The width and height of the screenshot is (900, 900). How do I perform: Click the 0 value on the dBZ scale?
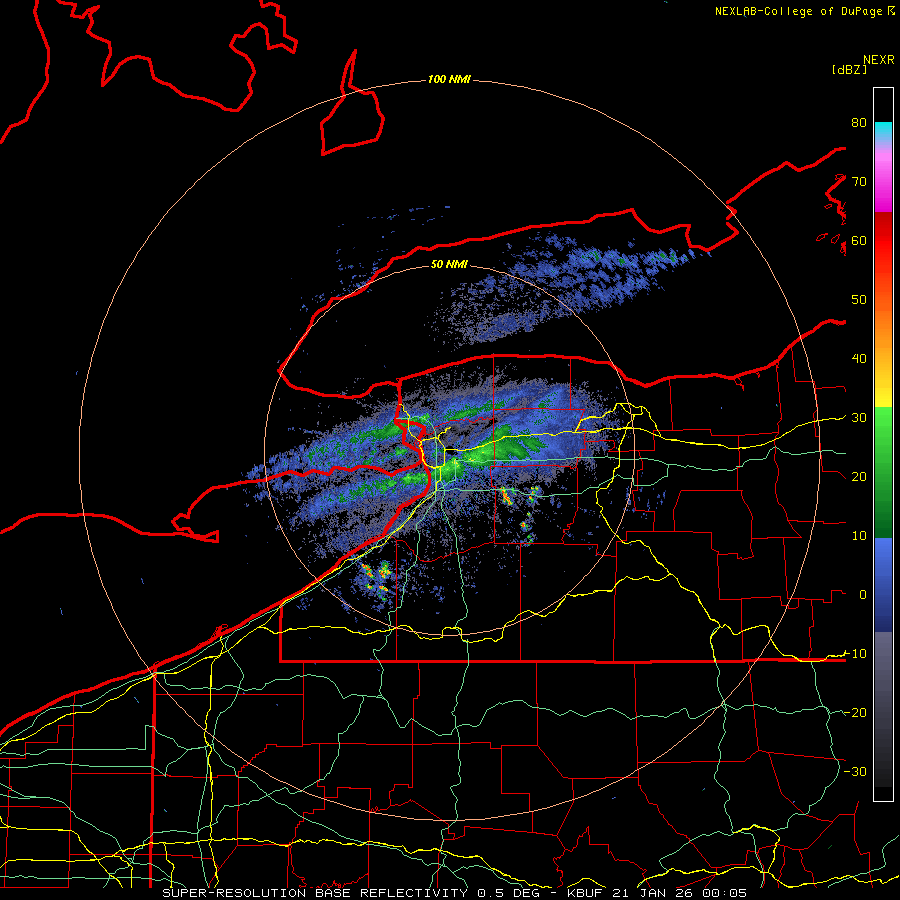point(863,595)
